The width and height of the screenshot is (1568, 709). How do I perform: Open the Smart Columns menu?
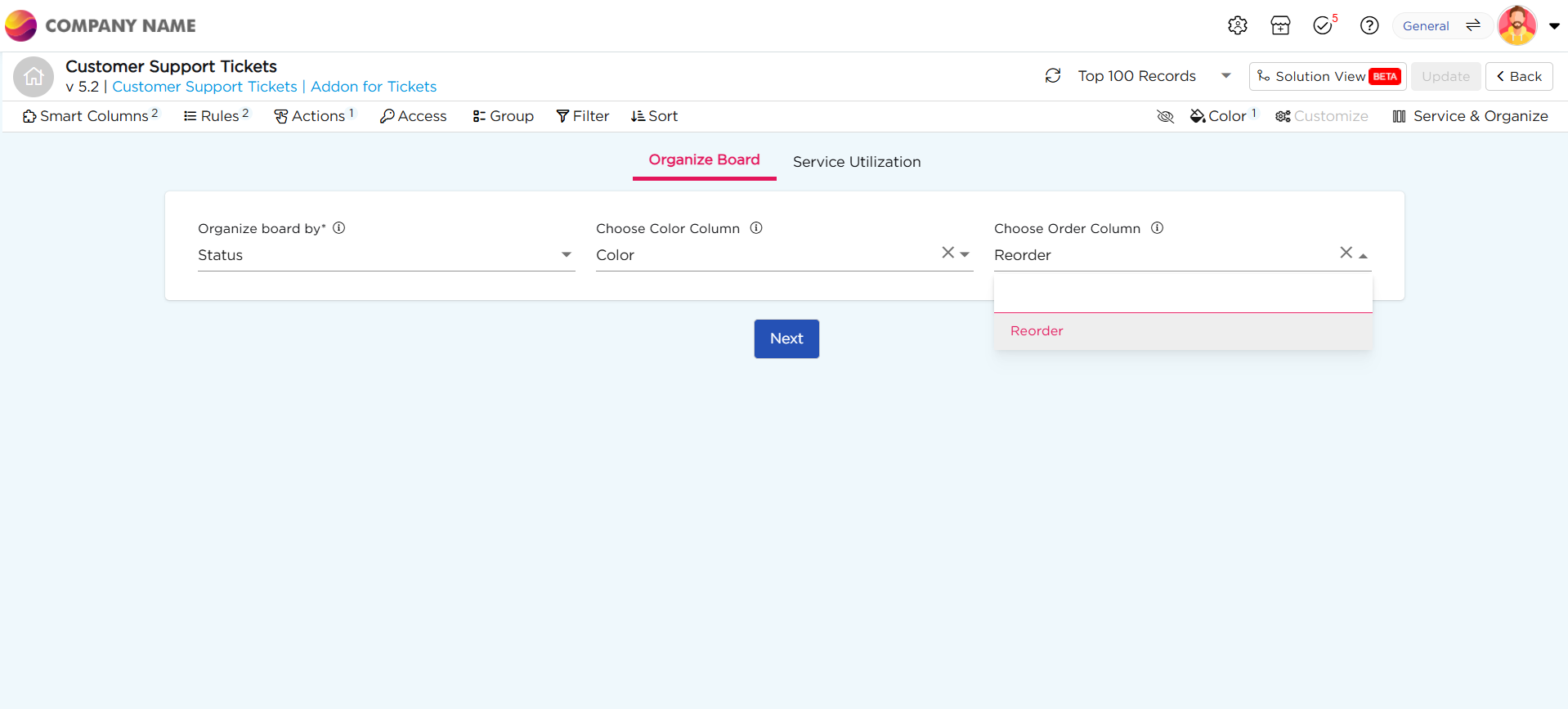[x=91, y=116]
